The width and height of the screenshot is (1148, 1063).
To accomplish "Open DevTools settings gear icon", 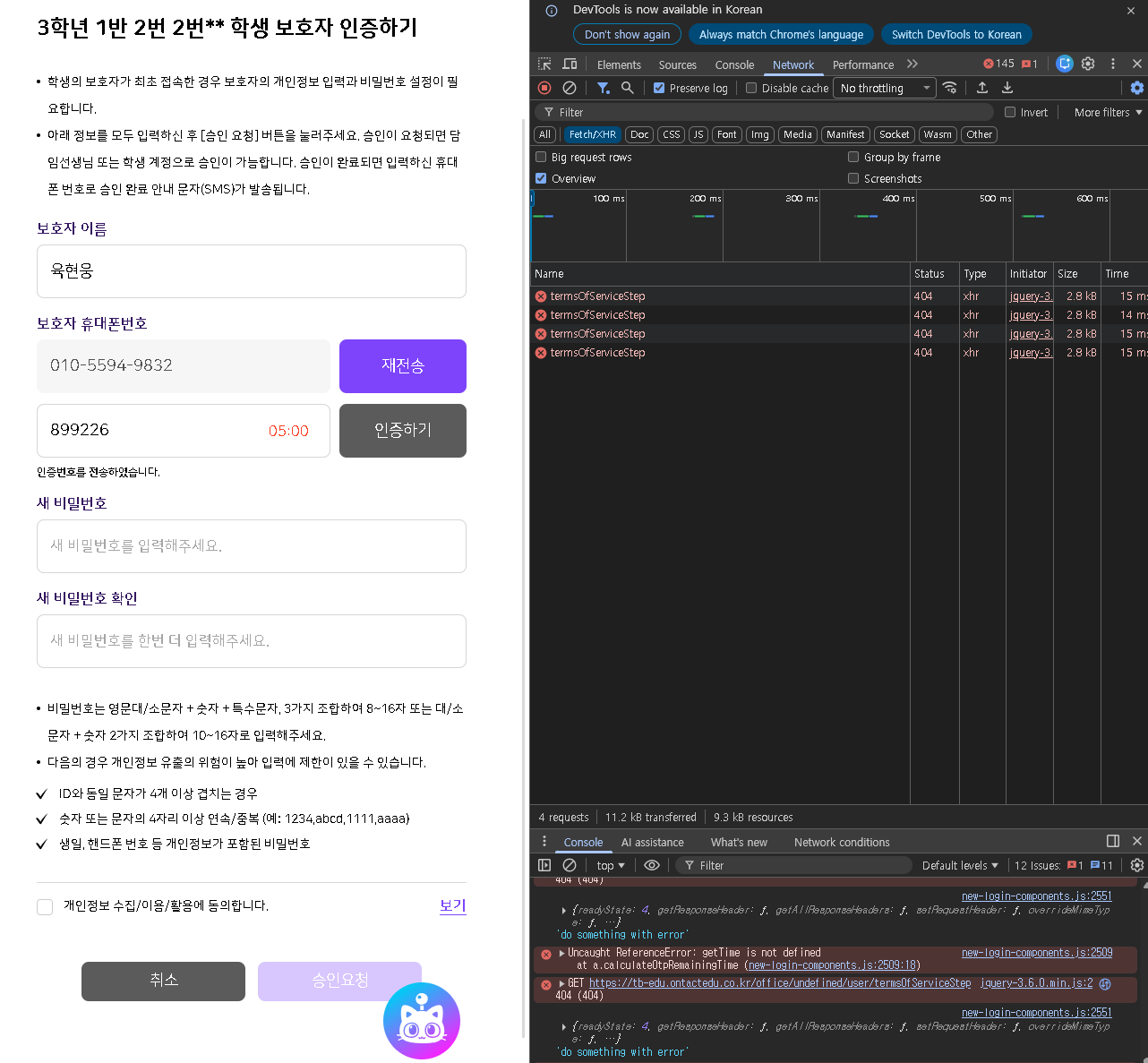I will (1088, 64).
